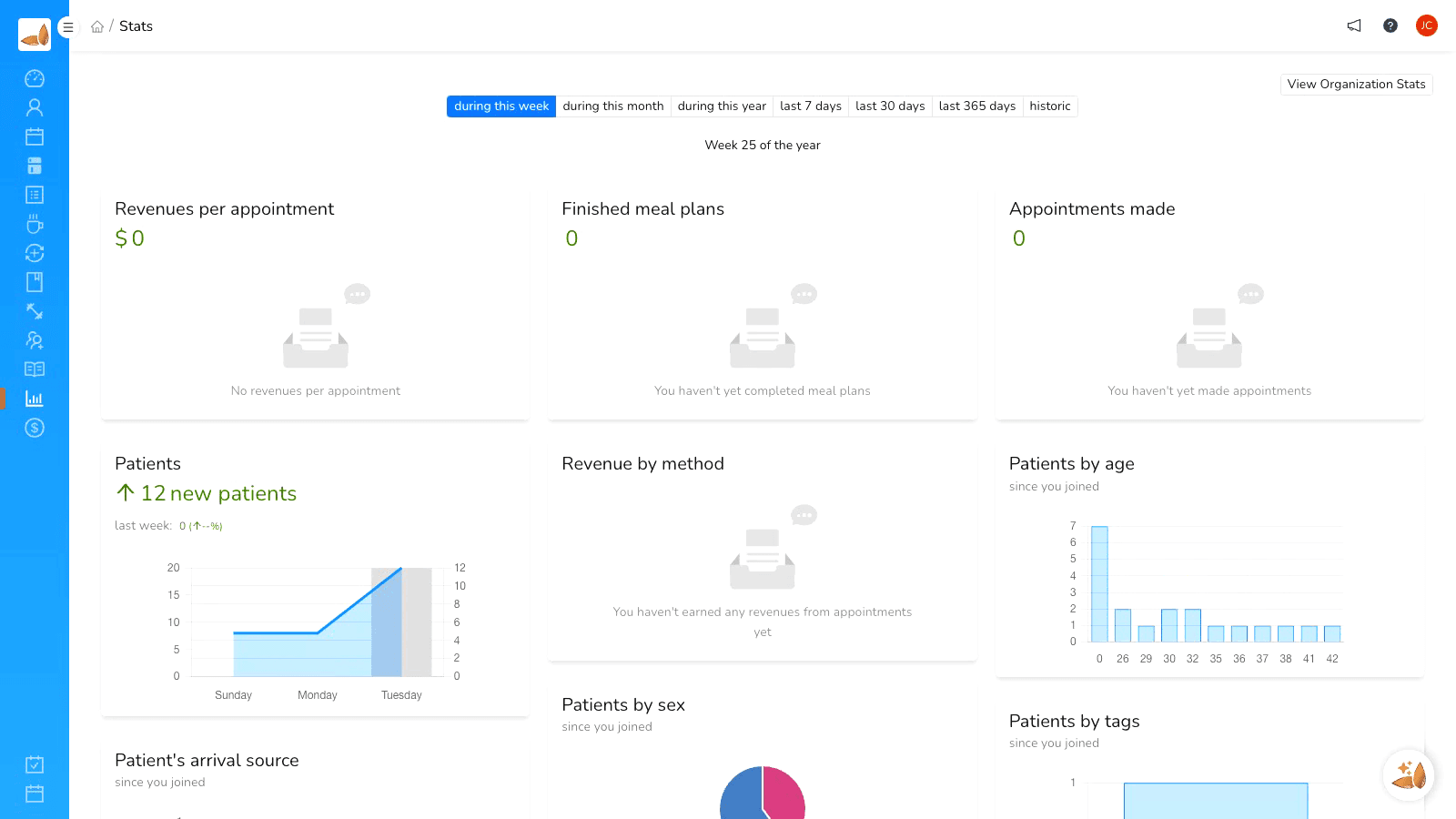Open the dollar billing icon in sidebar
The height and width of the screenshot is (819, 1456).
click(x=35, y=428)
